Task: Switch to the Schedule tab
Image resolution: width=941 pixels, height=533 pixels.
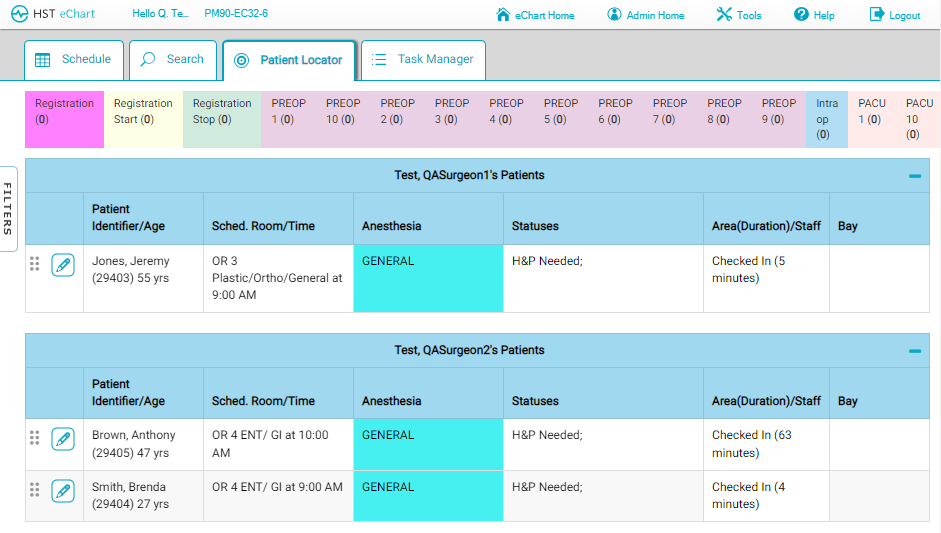Action: pyautogui.click(x=74, y=60)
